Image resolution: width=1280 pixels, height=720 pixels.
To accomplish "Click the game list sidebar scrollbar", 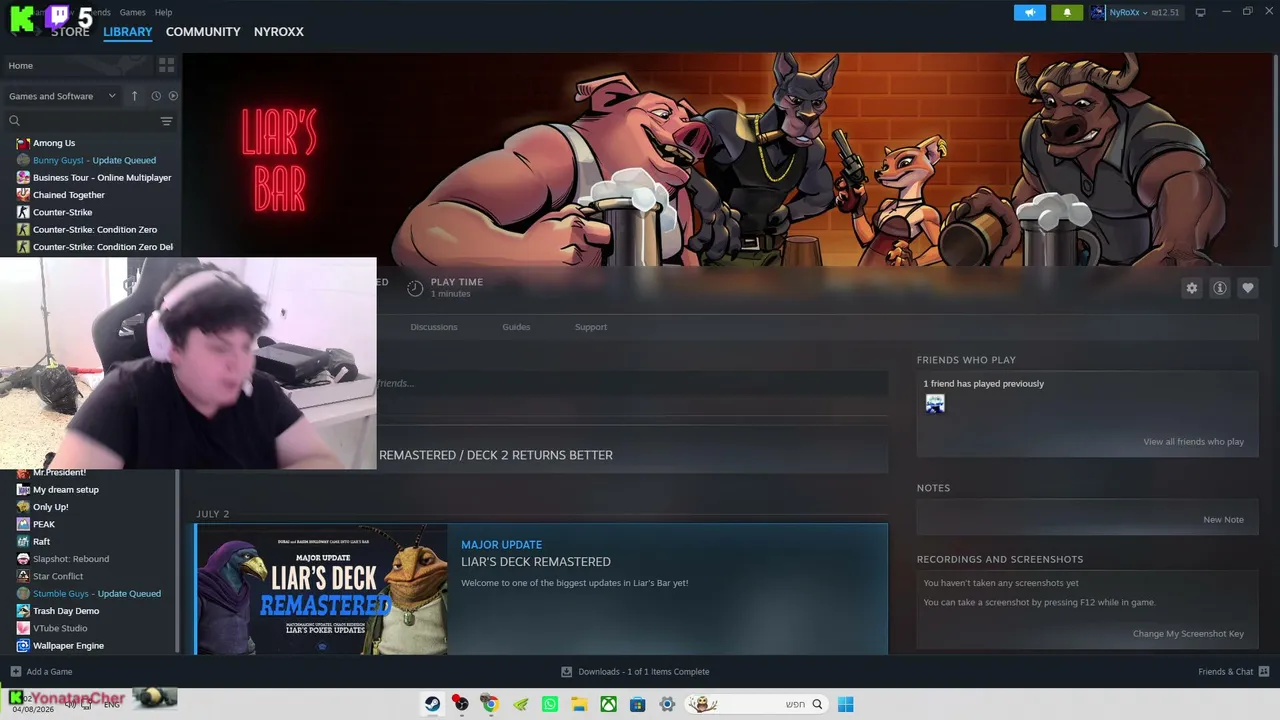I will click(178, 560).
